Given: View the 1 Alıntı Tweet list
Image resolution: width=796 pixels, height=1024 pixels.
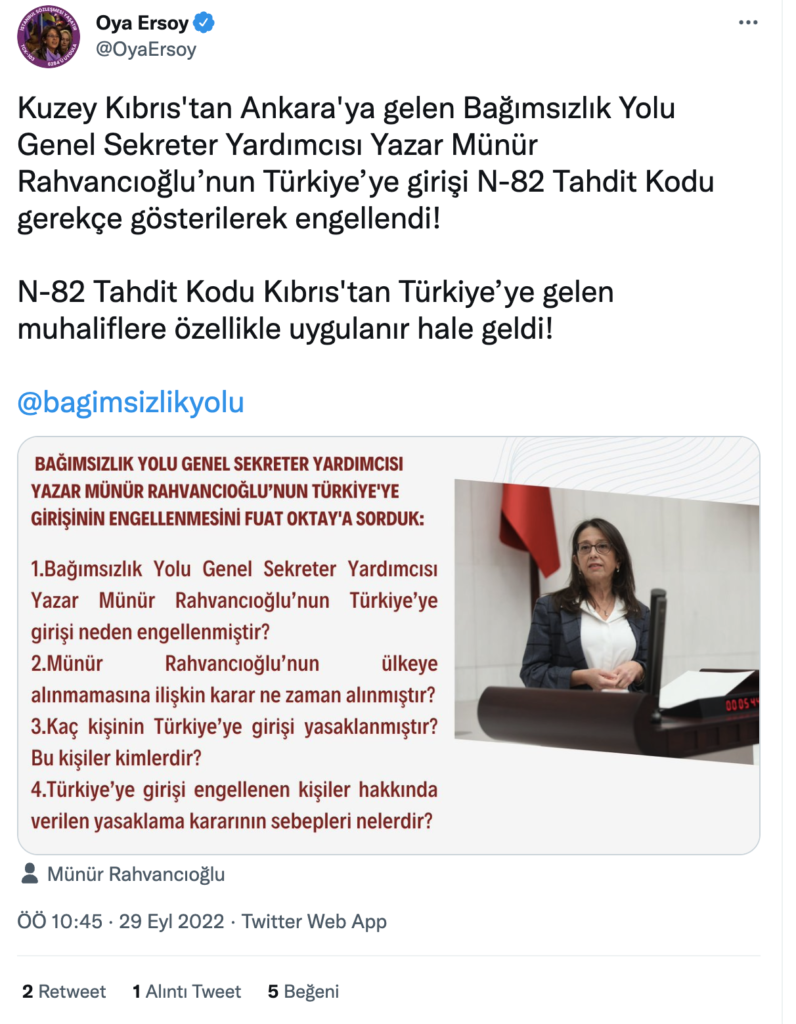Looking at the screenshot, I should (187, 991).
